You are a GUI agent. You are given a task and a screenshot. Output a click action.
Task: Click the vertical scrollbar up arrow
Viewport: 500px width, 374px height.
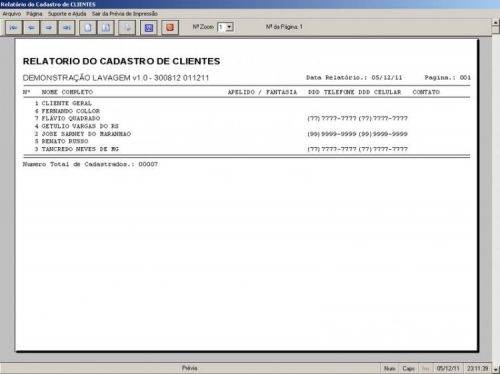click(x=496, y=22)
